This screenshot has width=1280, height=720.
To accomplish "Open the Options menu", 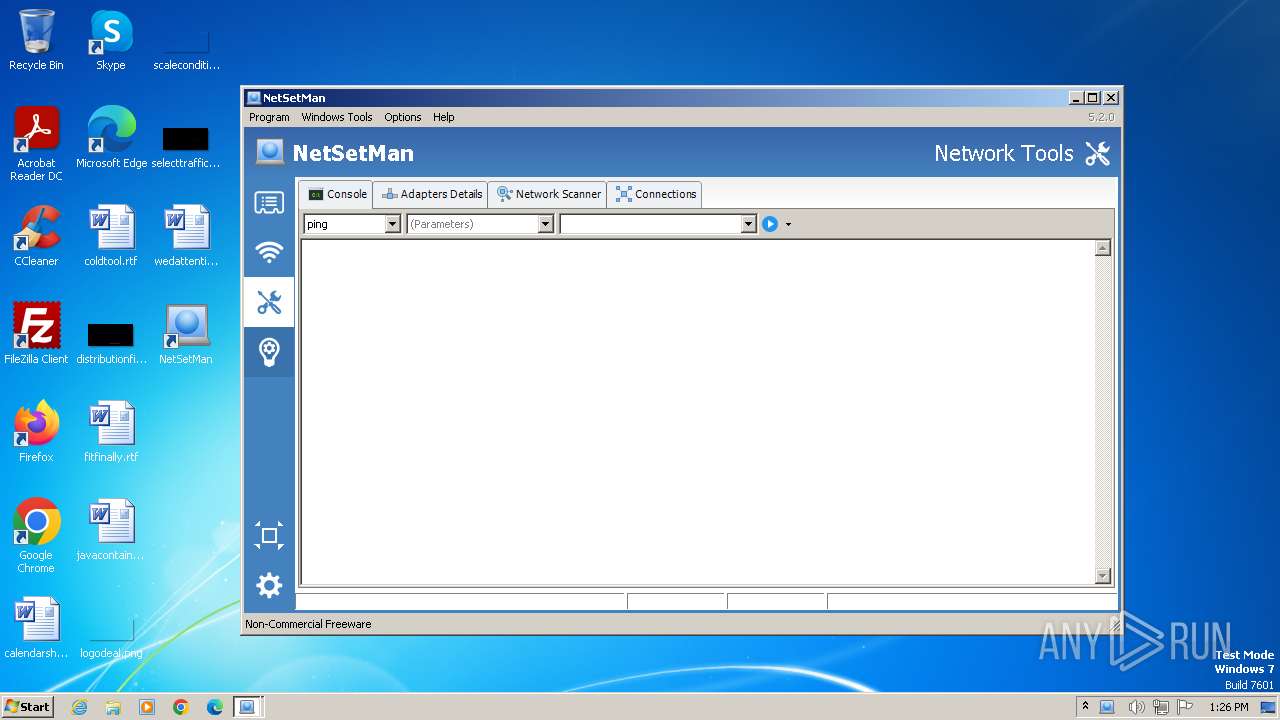I will click(x=403, y=117).
